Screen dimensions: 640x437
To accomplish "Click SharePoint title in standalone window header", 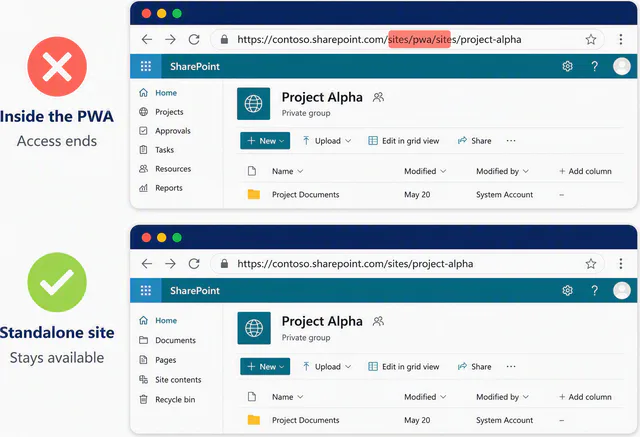I will (x=195, y=291).
